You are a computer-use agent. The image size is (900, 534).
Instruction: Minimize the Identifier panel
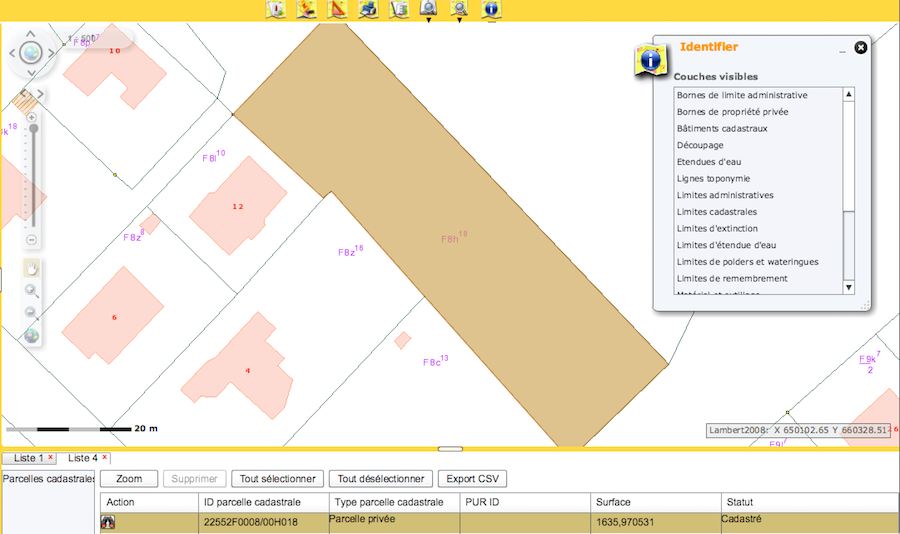(842, 51)
